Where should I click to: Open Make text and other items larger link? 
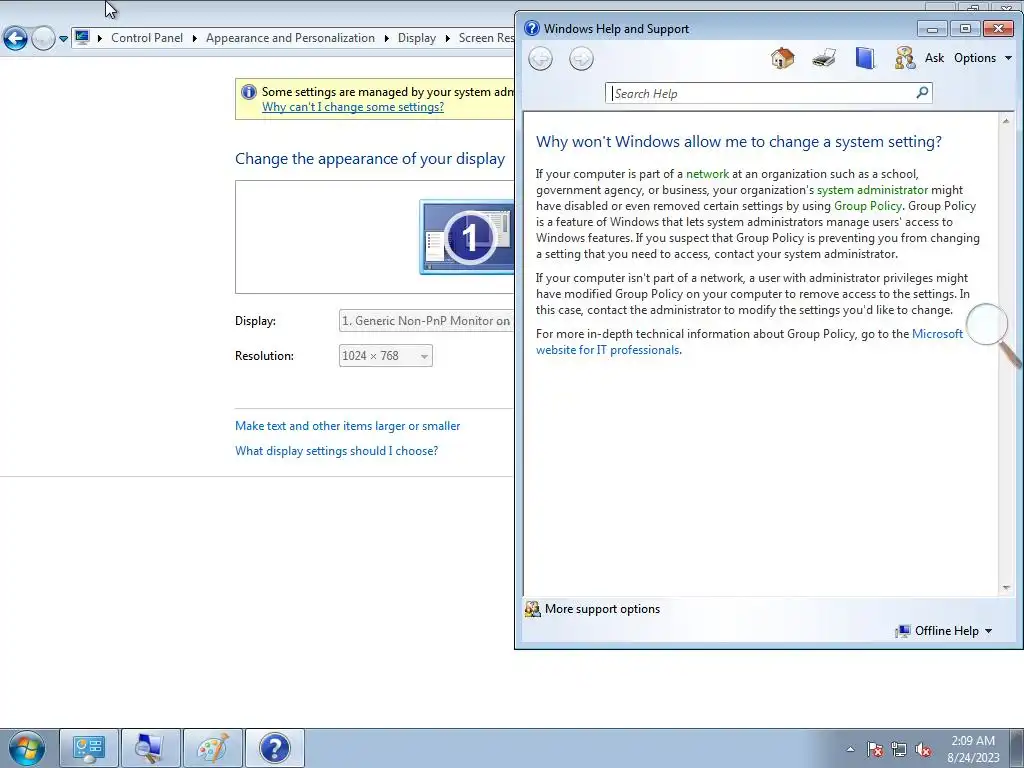coord(347,426)
